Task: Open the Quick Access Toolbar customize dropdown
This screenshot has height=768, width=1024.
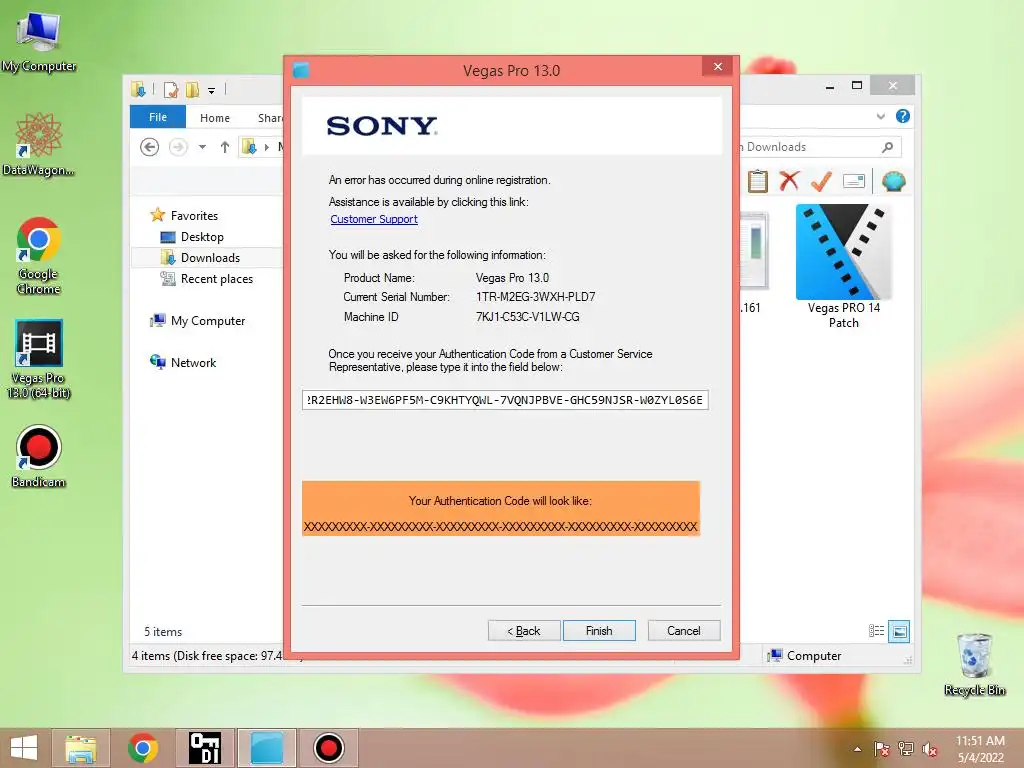Action: (x=212, y=91)
